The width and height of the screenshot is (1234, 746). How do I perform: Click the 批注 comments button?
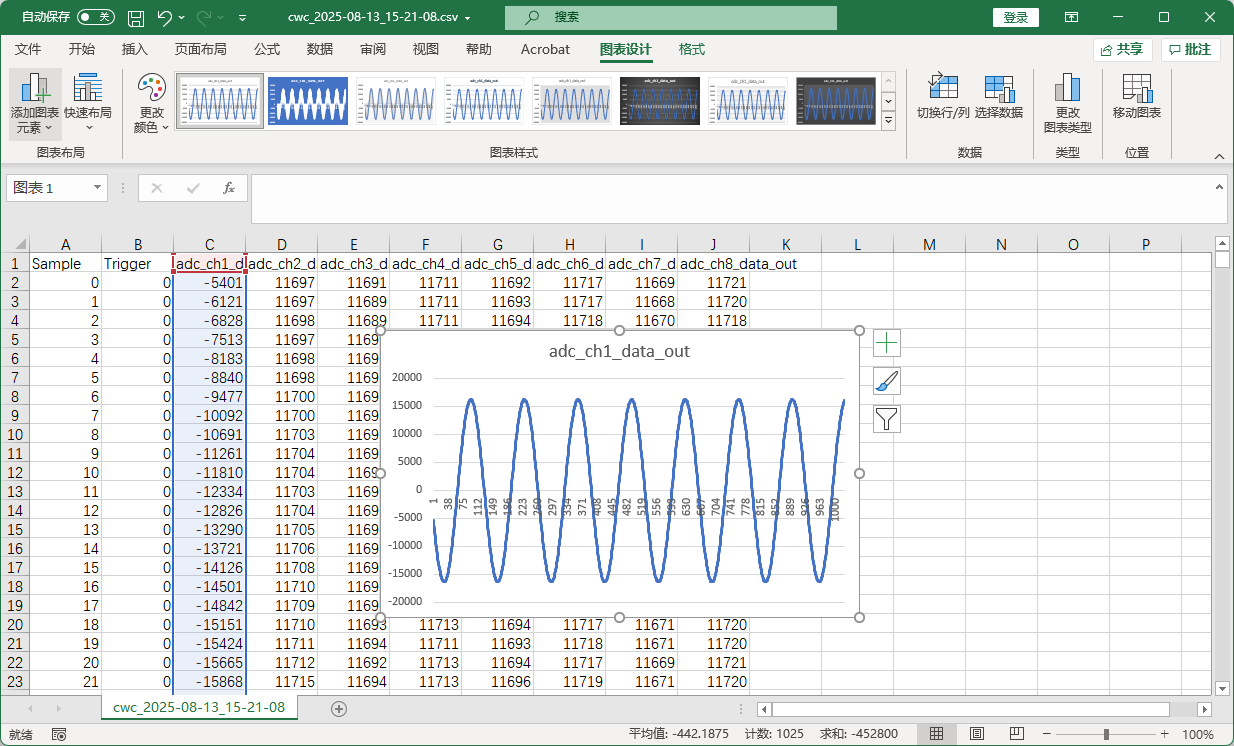click(1190, 49)
